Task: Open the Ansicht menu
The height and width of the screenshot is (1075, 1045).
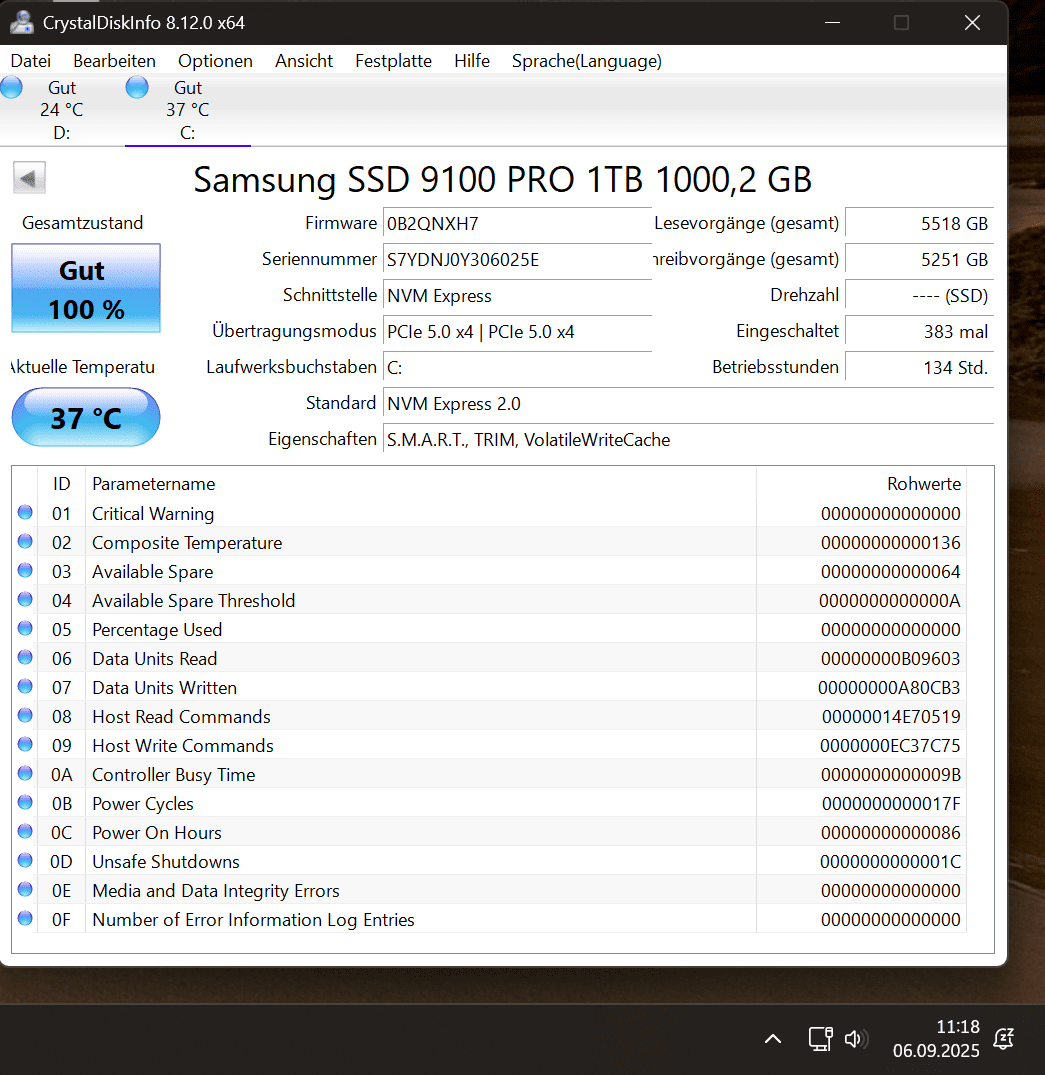Action: coord(304,61)
